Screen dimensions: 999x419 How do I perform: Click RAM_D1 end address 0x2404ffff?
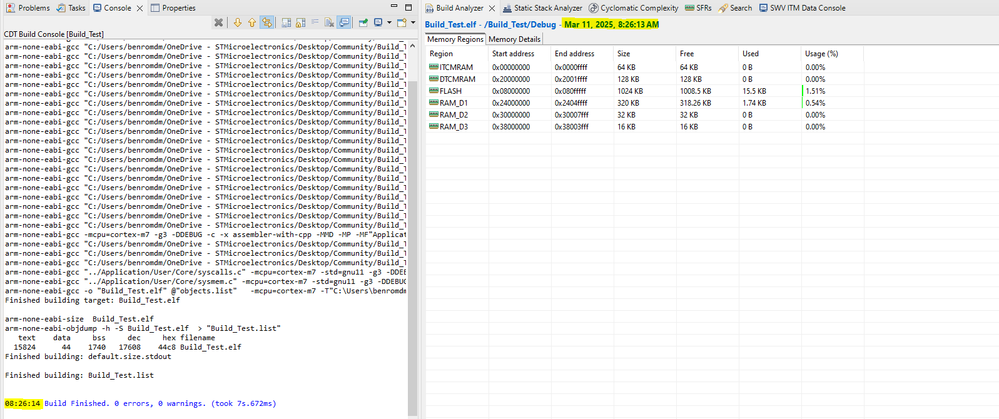[x=571, y=103]
